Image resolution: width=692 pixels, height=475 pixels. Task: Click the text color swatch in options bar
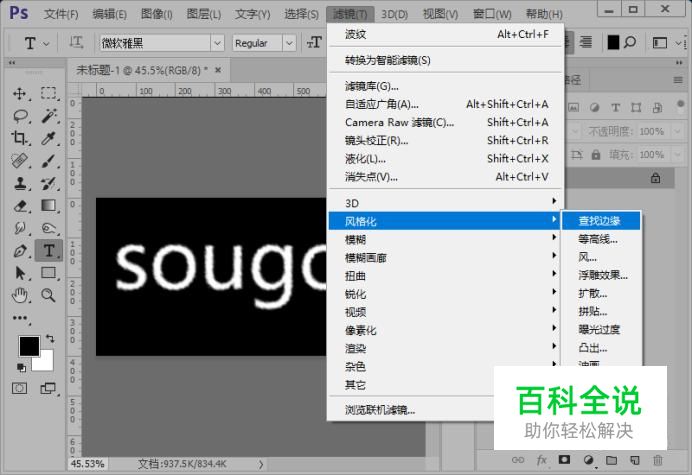[x=613, y=42]
